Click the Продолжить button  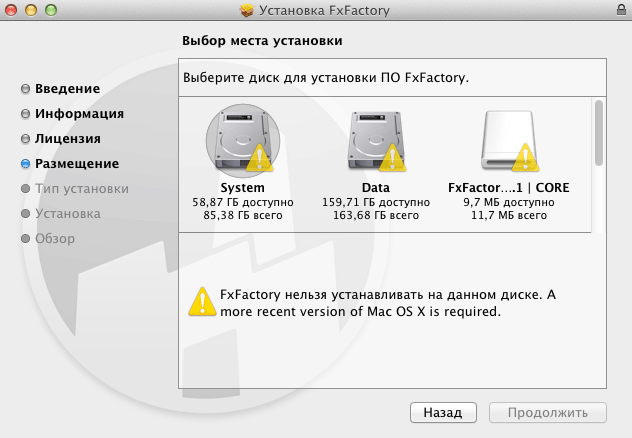click(548, 412)
